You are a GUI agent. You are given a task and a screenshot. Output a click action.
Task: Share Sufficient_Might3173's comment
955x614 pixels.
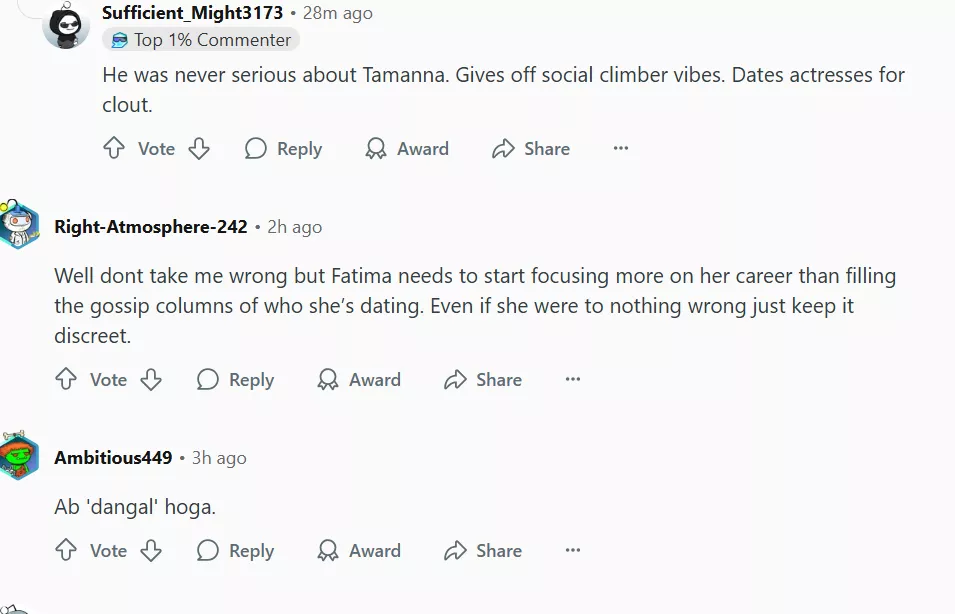click(531, 149)
